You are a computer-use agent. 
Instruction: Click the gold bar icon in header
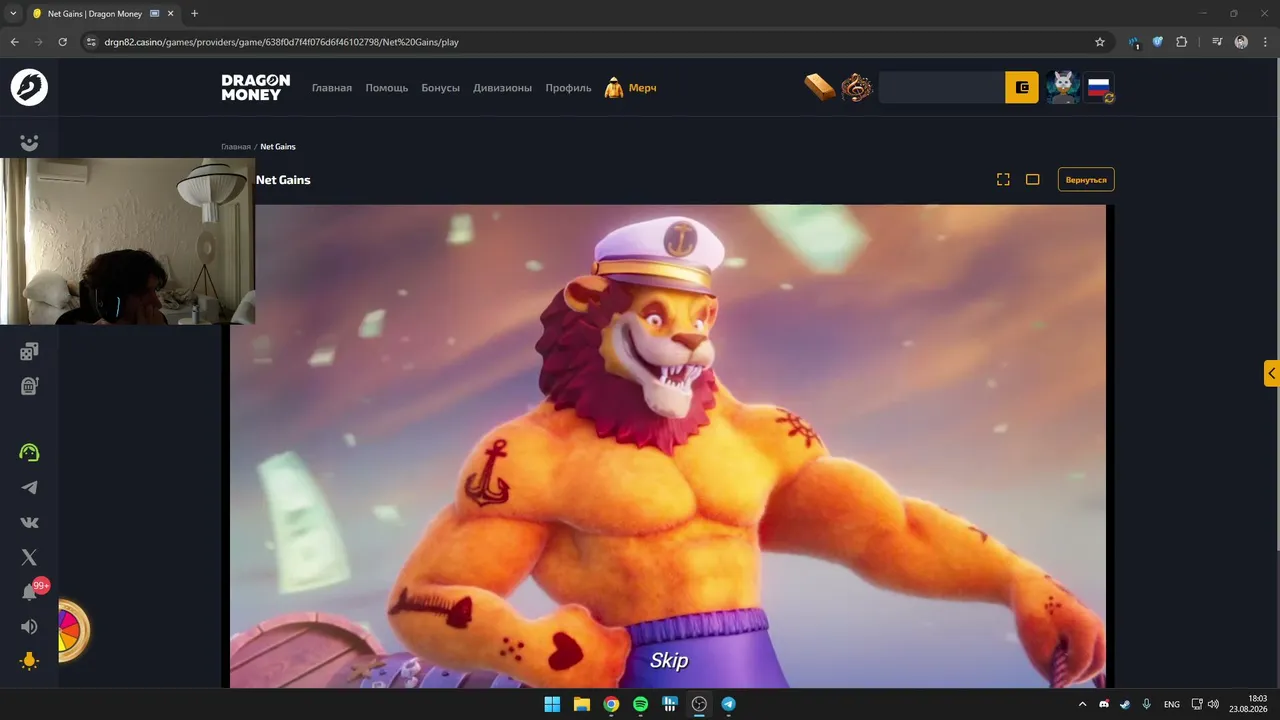coord(820,87)
